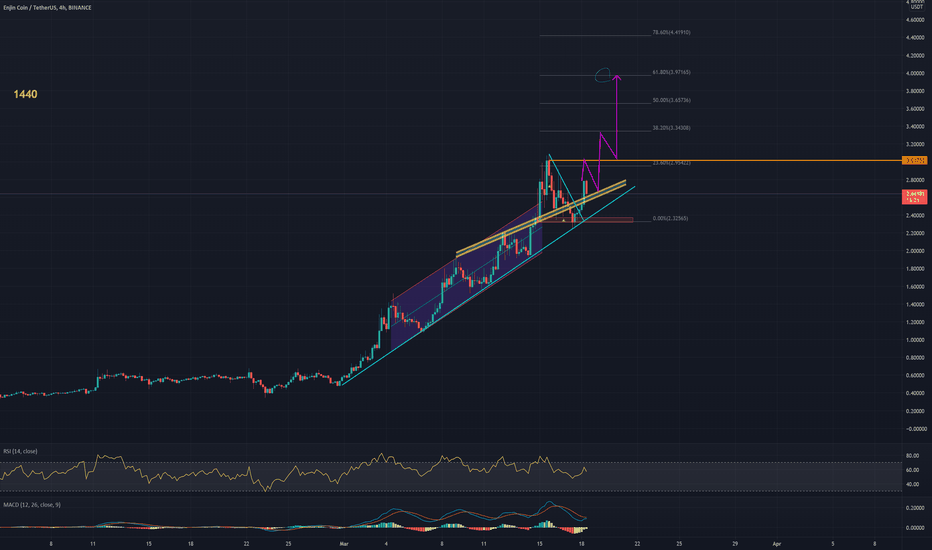Click the yellow RSI line
Image resolution: width=932 pixels, height=550 pixels.
[x=294, y=471]
